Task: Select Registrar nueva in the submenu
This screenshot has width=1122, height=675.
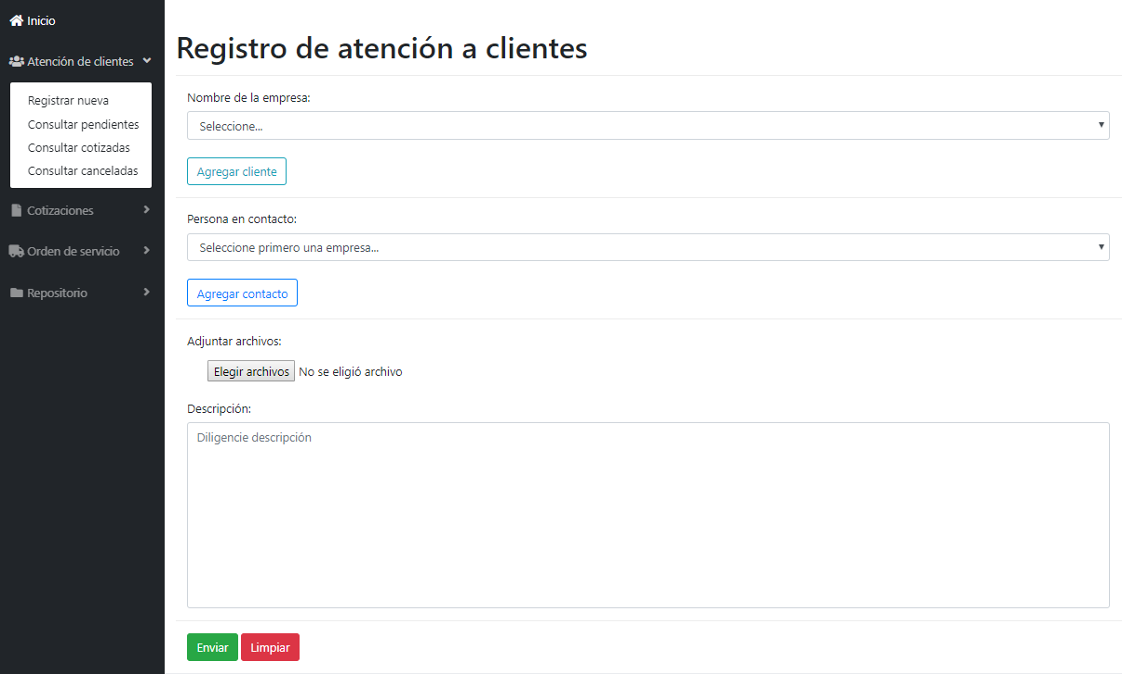Action: [x=68, y=101]
